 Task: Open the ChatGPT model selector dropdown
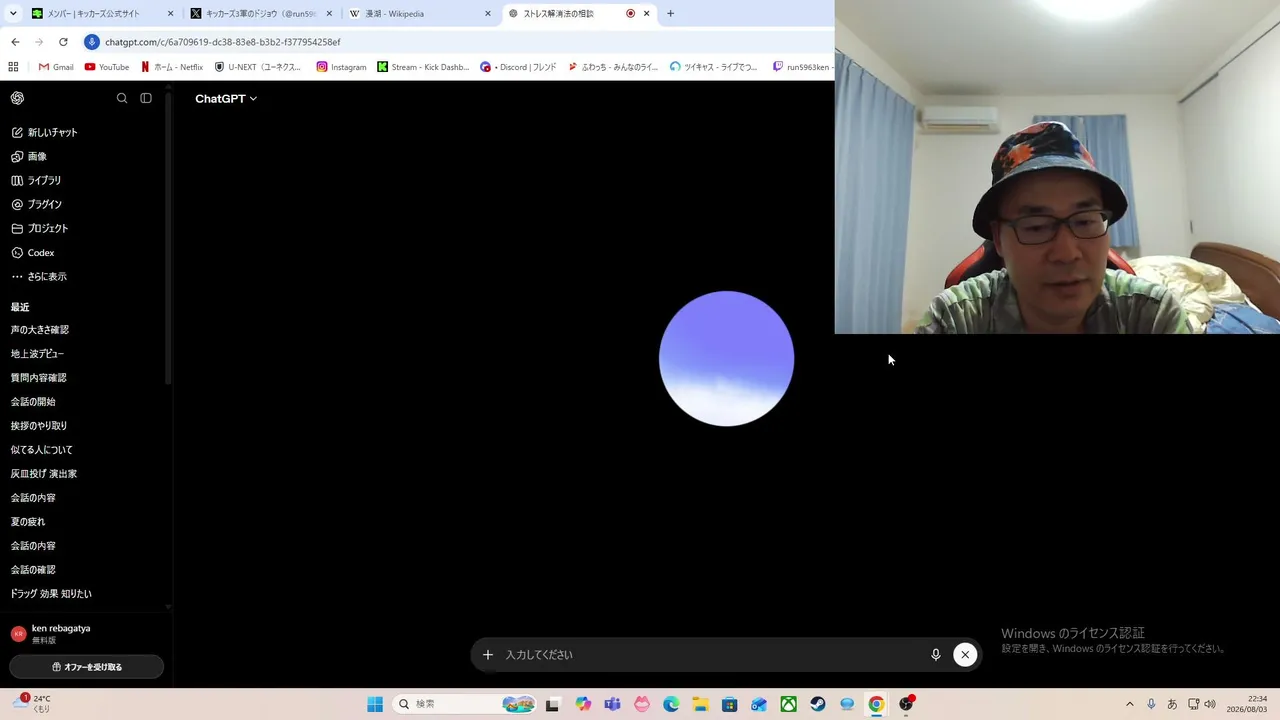(x=226, y=98)
